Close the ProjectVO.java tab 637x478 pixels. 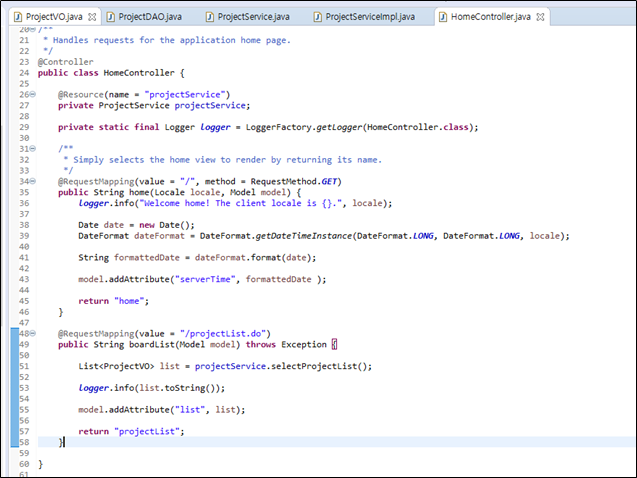(92, 17)
